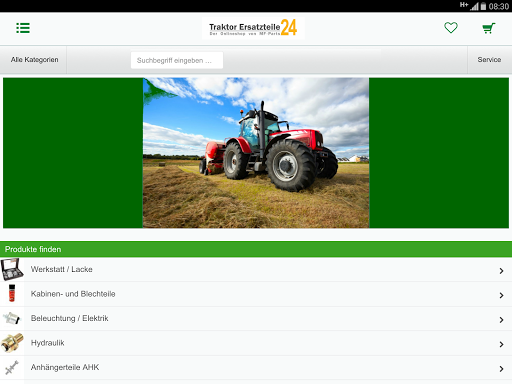Open the Service menu
Viewport: 512px width, 384px height.
click(x=489, y=60)
